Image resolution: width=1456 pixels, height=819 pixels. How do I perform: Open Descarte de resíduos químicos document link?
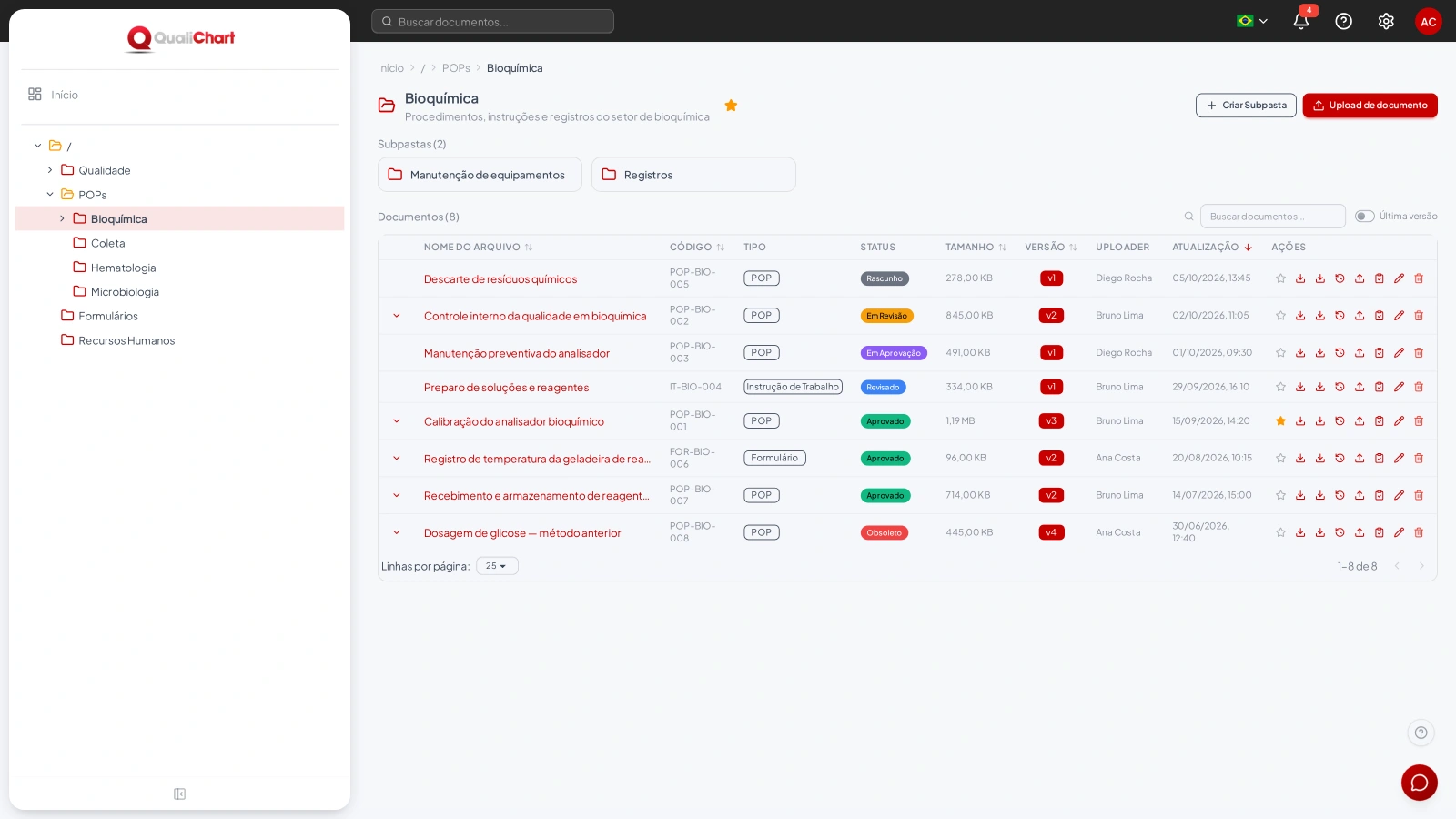(500, 279)
